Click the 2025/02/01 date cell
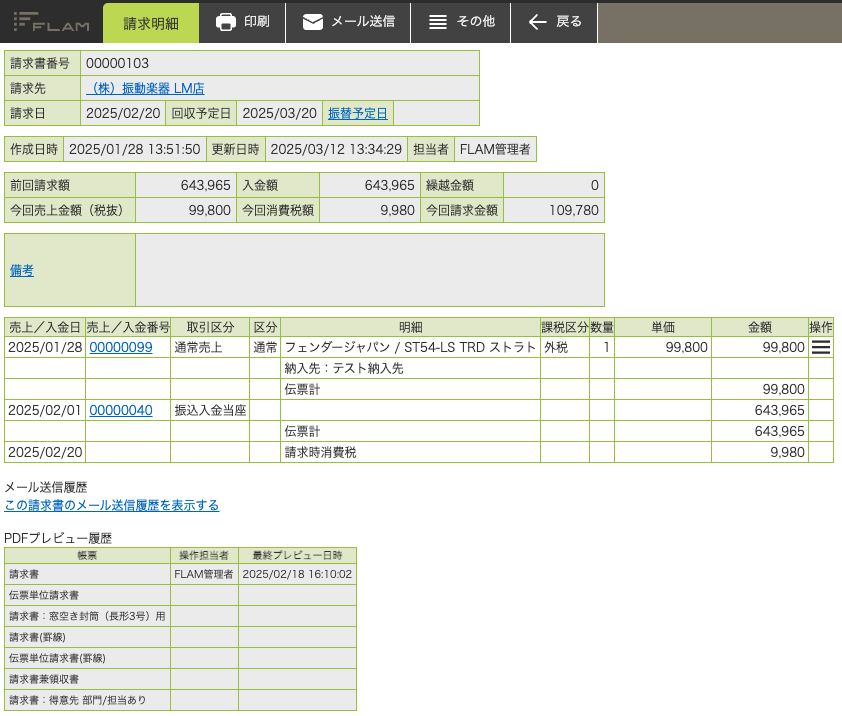 point(45,410)
